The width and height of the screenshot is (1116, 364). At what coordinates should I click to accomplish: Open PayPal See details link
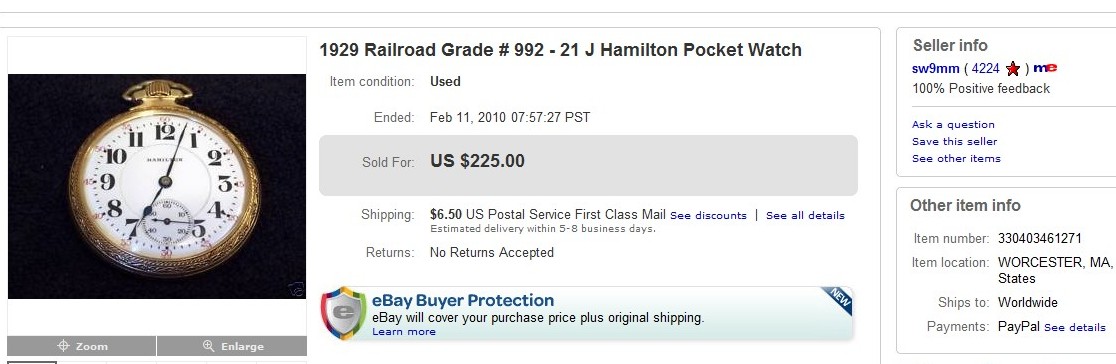tap(1075, 328)
